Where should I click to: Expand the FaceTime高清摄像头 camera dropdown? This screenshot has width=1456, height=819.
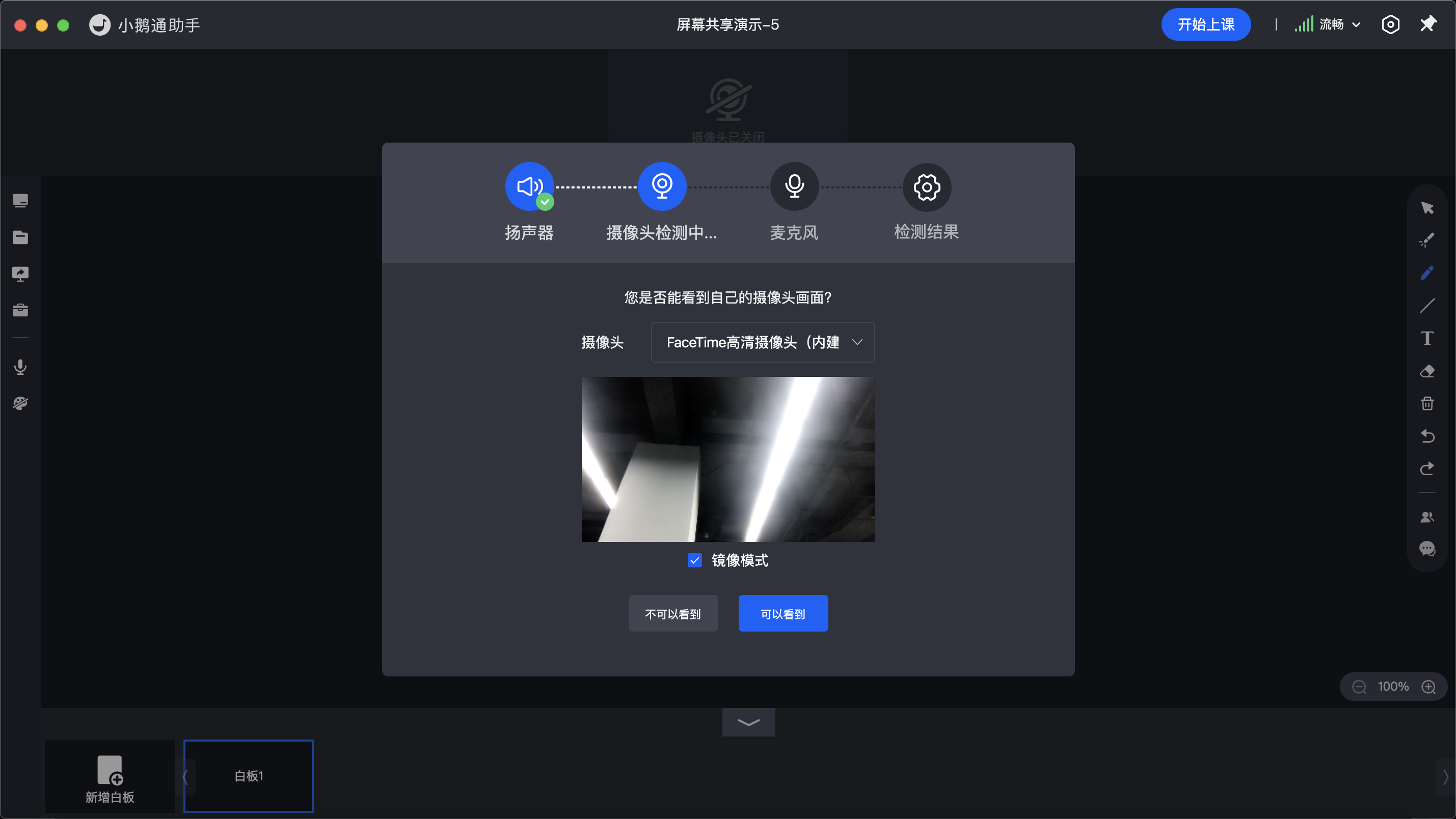763,342
